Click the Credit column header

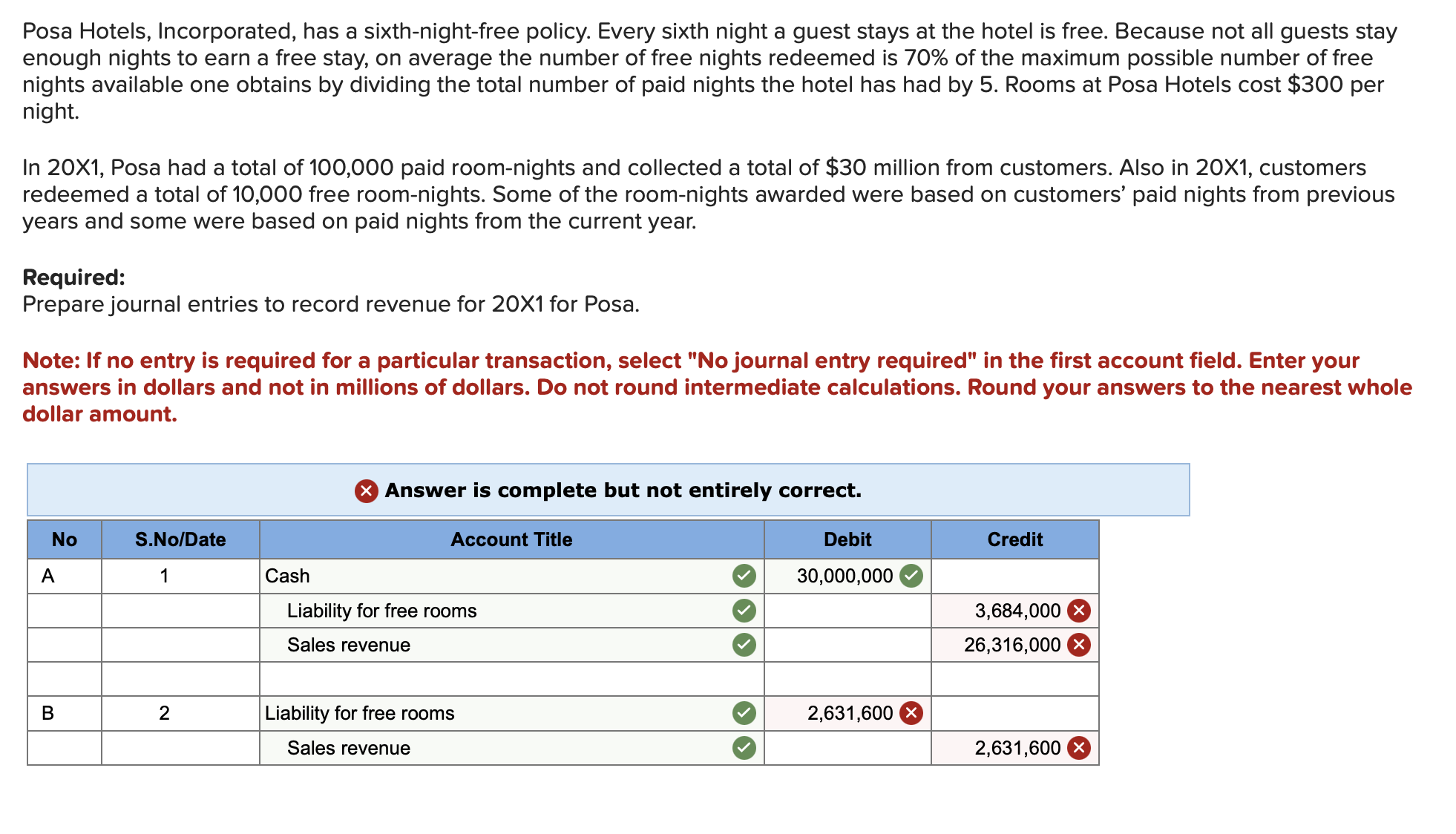point(1014,539)
